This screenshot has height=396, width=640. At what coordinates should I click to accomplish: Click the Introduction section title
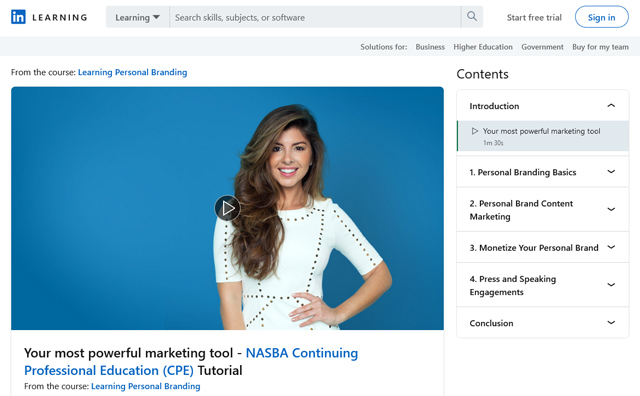[x=494, y=106]
